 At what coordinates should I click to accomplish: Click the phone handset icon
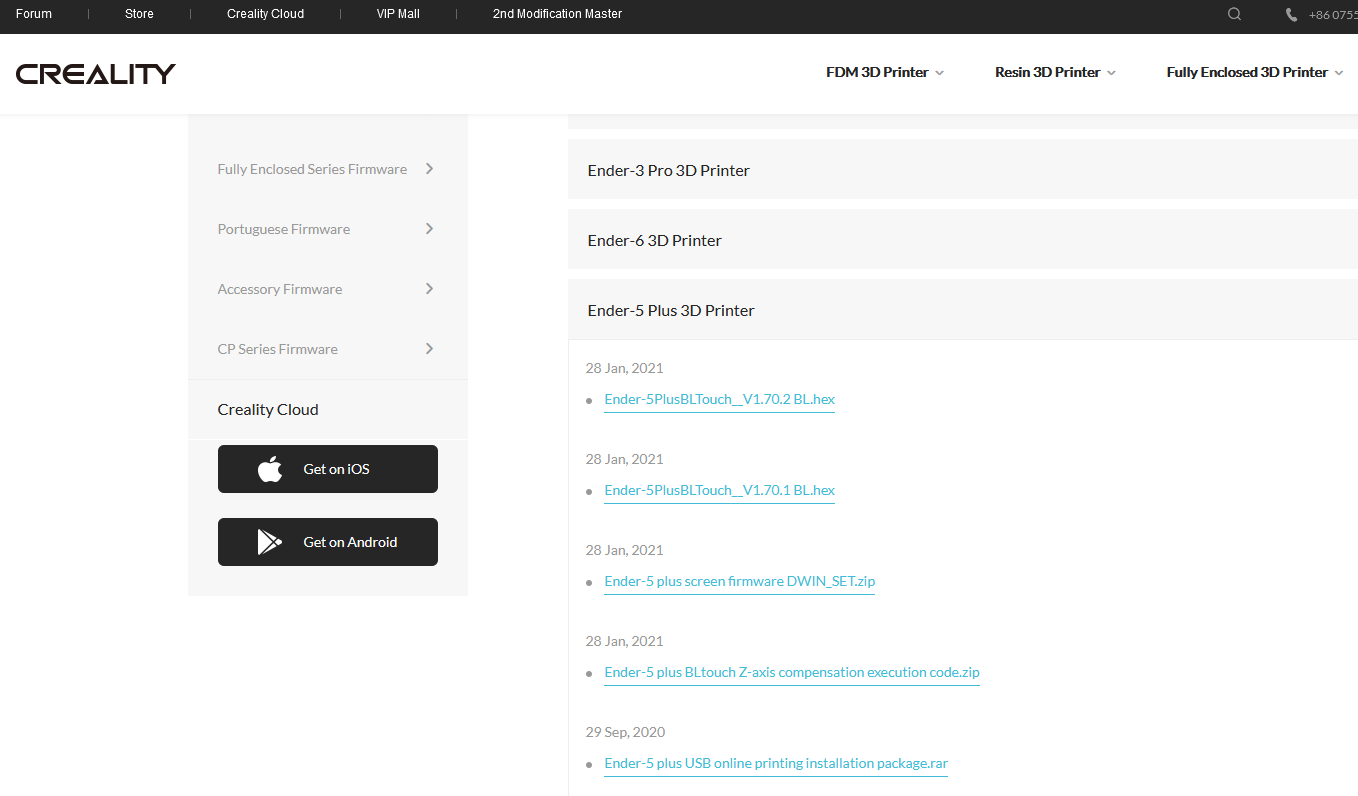coord(1291,15)
